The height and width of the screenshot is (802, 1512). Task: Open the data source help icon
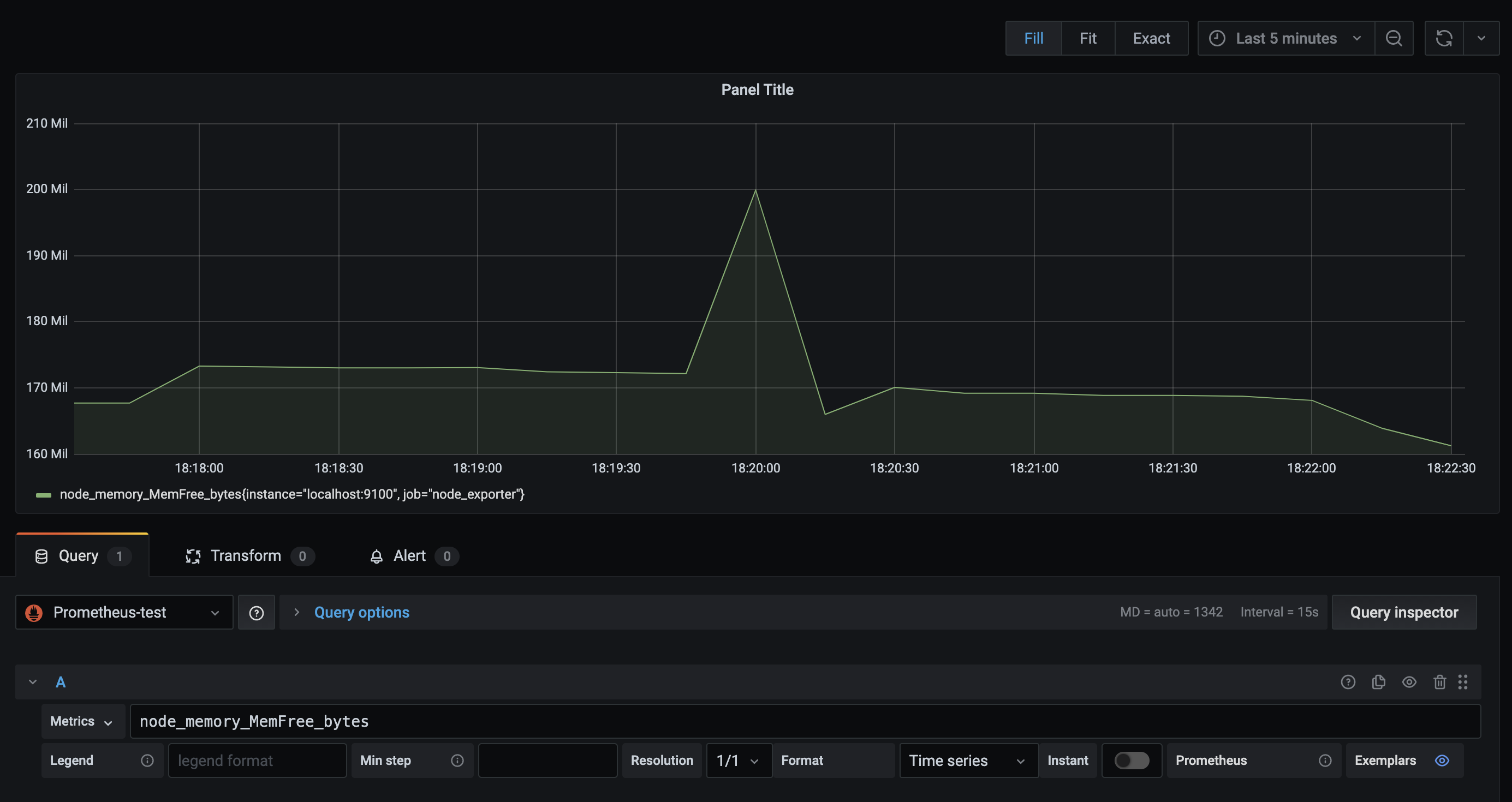(x=257, y=613)
